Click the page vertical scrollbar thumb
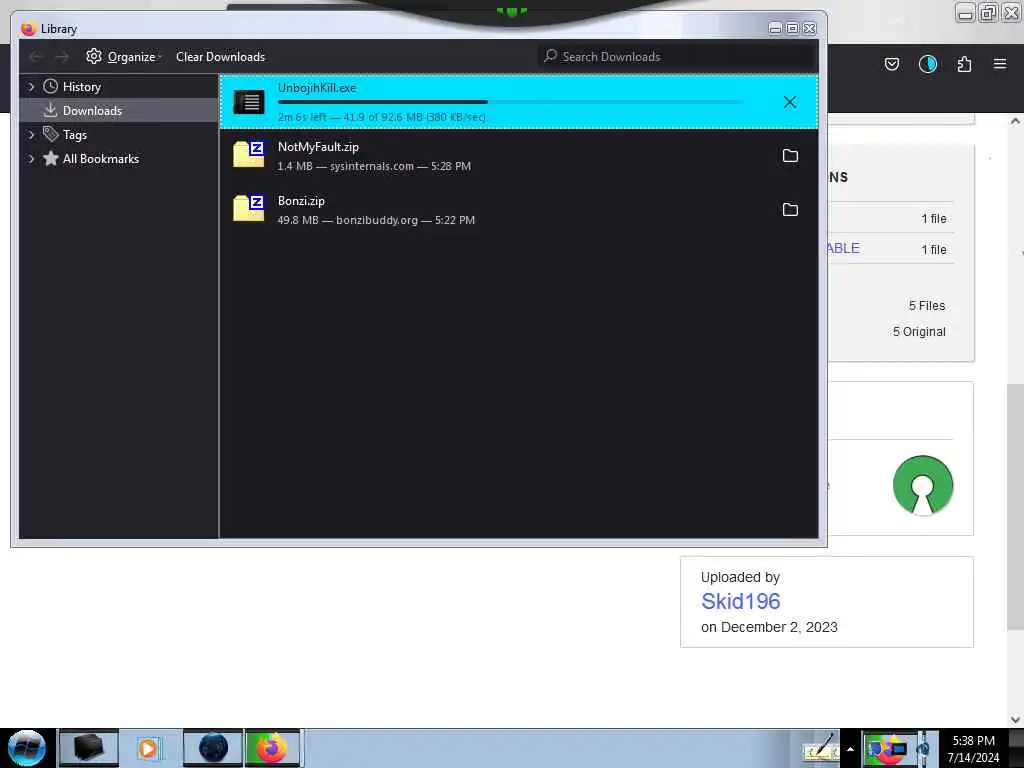This screenshot has width=1024, height=768. point(1015,507)
